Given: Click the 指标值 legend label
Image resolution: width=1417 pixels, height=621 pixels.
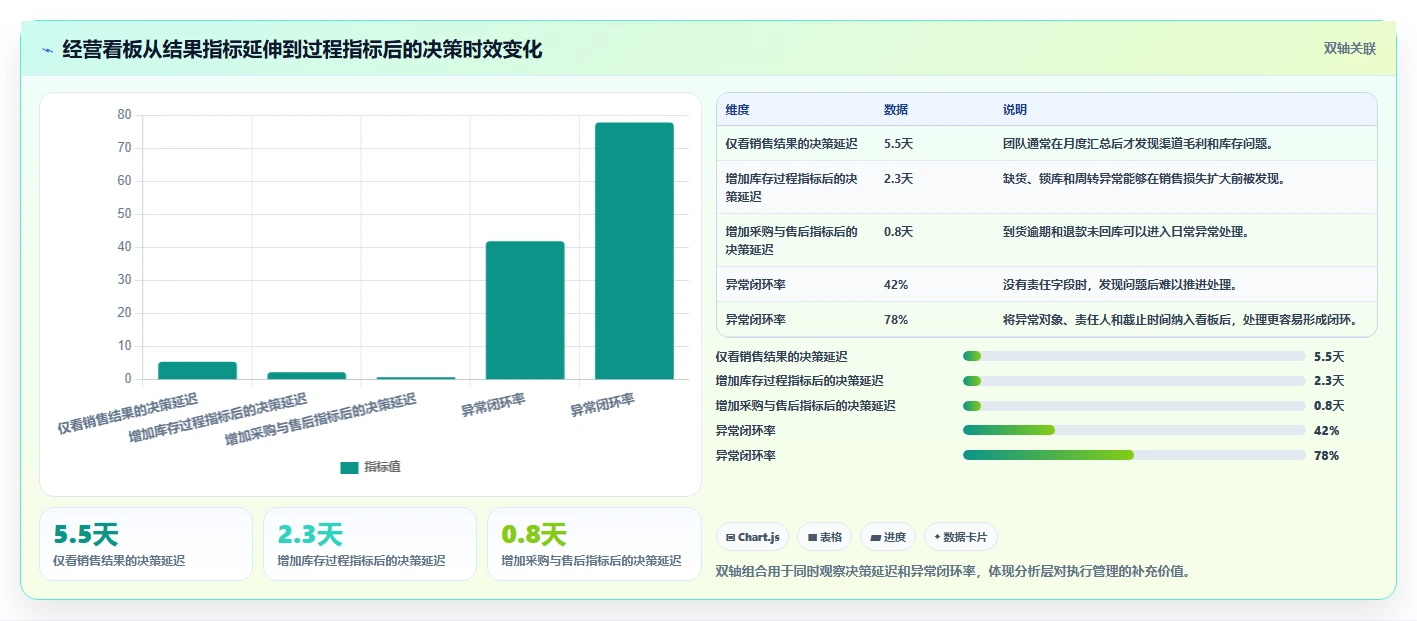Looking at the screenshot, I should coord(382,467).
